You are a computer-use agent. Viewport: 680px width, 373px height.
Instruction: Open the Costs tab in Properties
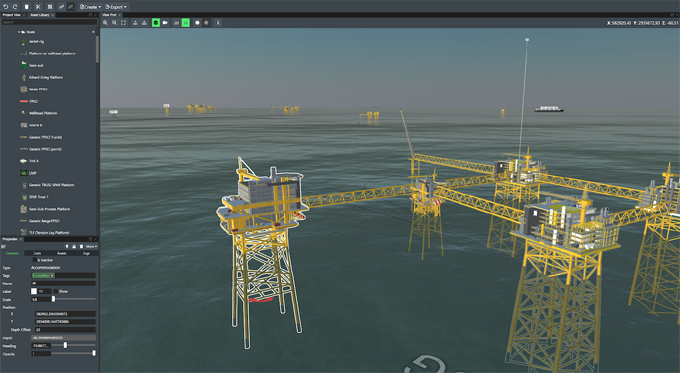pos(37,253)
